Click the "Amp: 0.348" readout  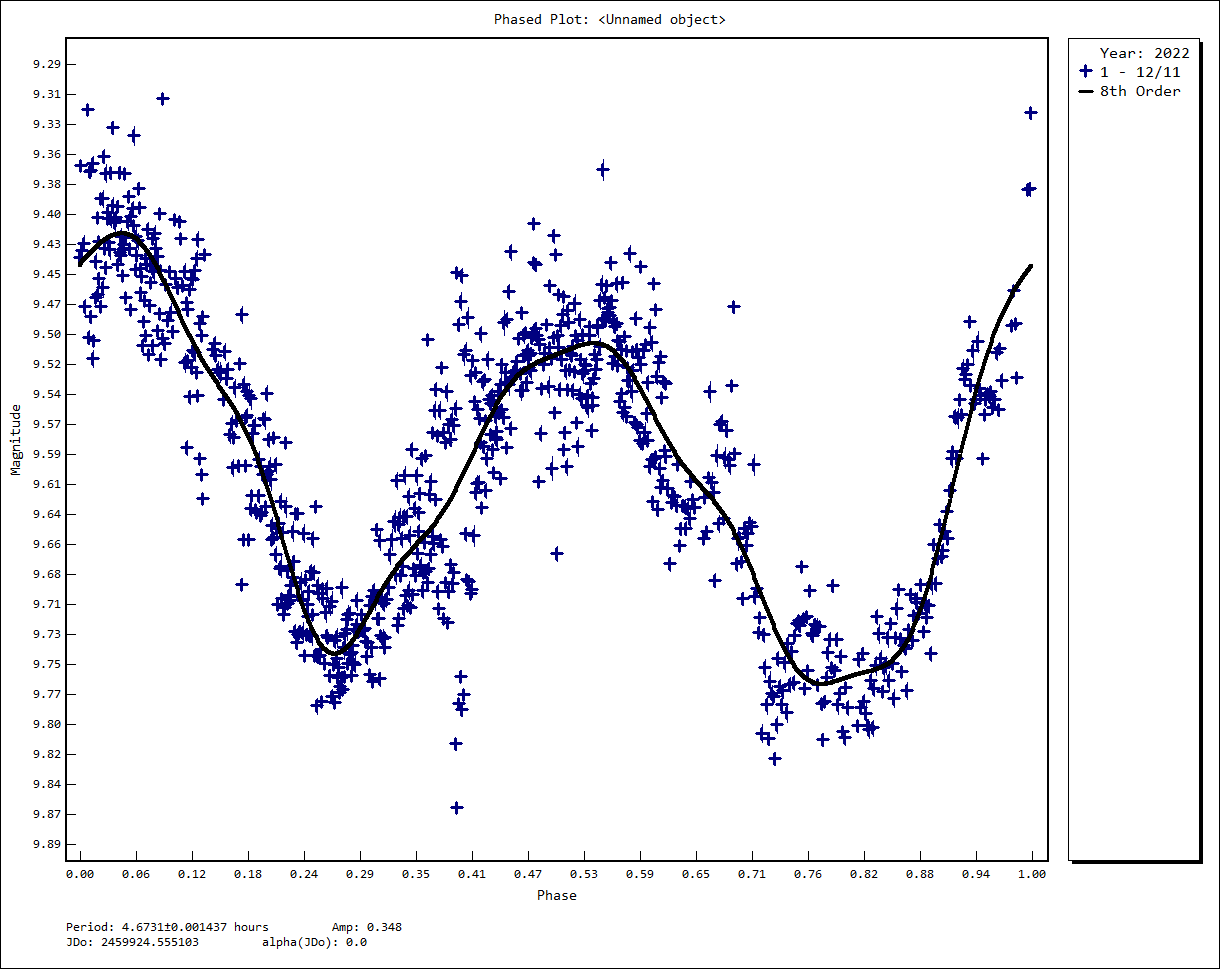point(366,927)
